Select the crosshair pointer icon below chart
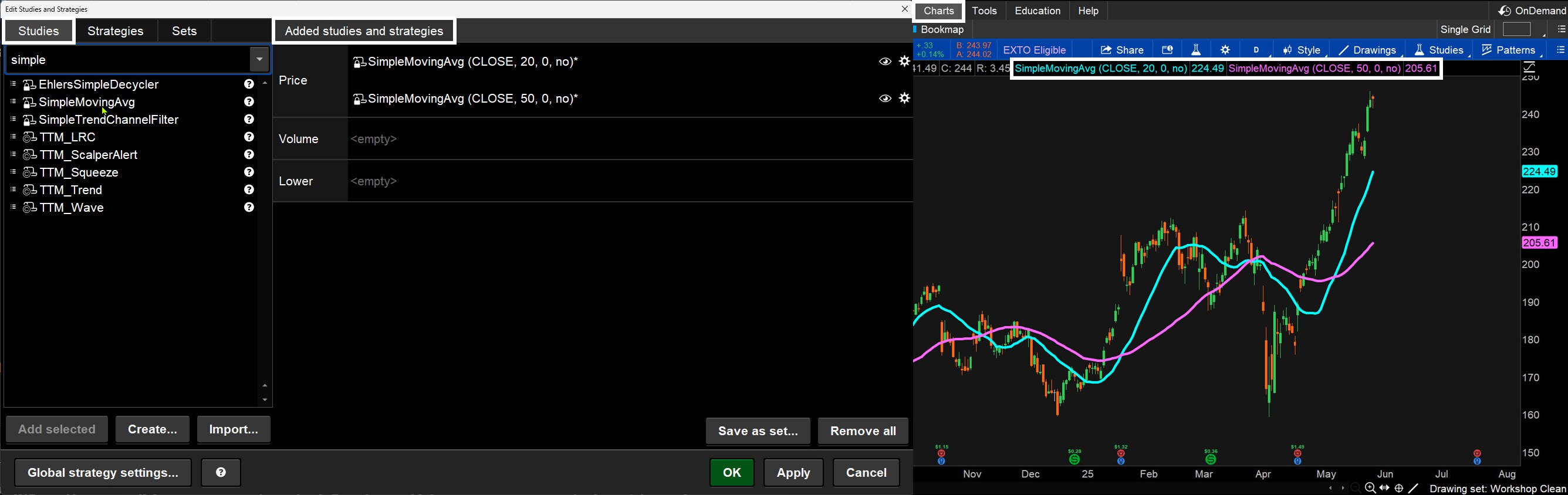The height and width of the screenshot is (495, 1568). point(1399,489)
